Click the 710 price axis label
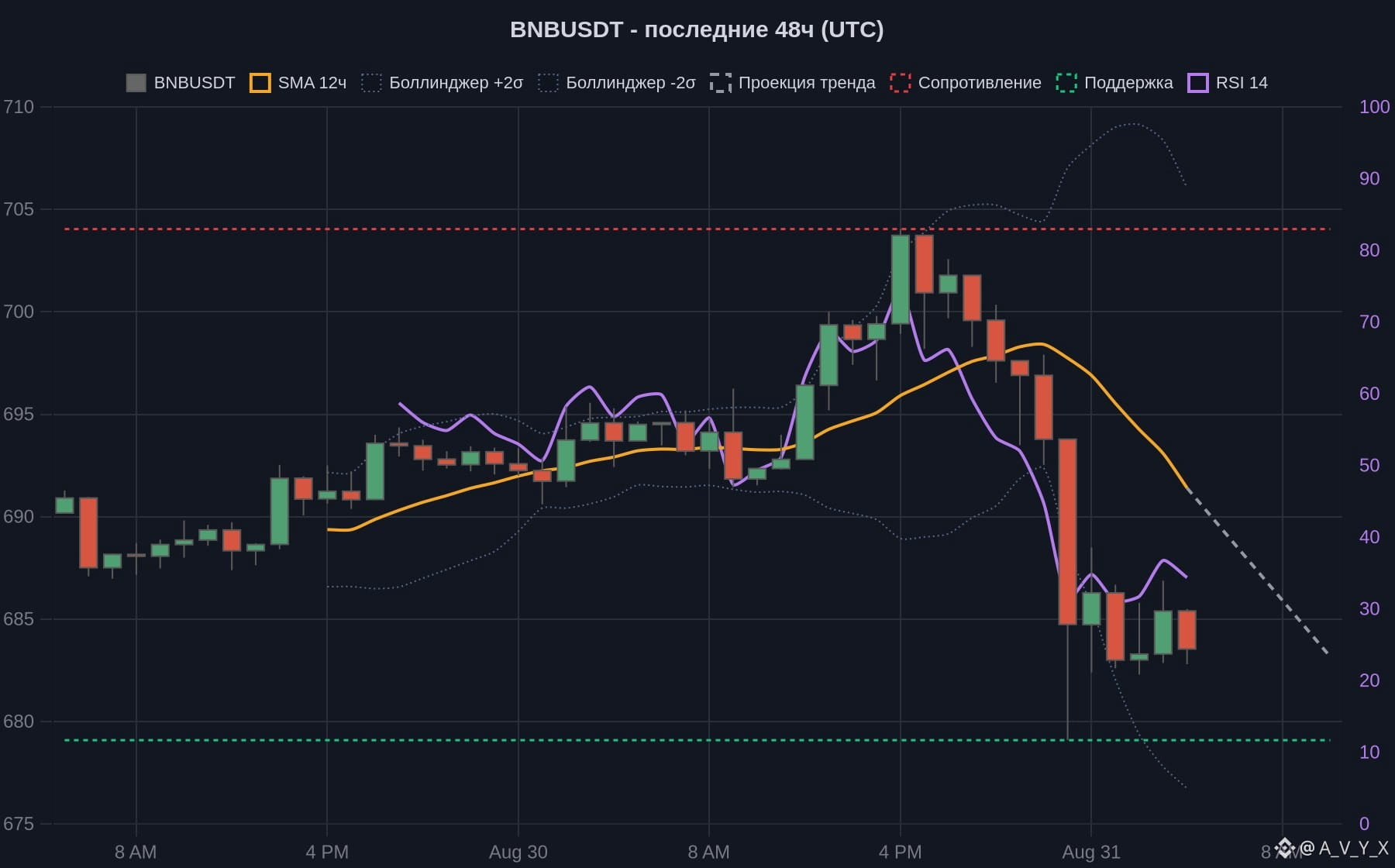Viewport: 1395px width, 868px height. [19, 107]
